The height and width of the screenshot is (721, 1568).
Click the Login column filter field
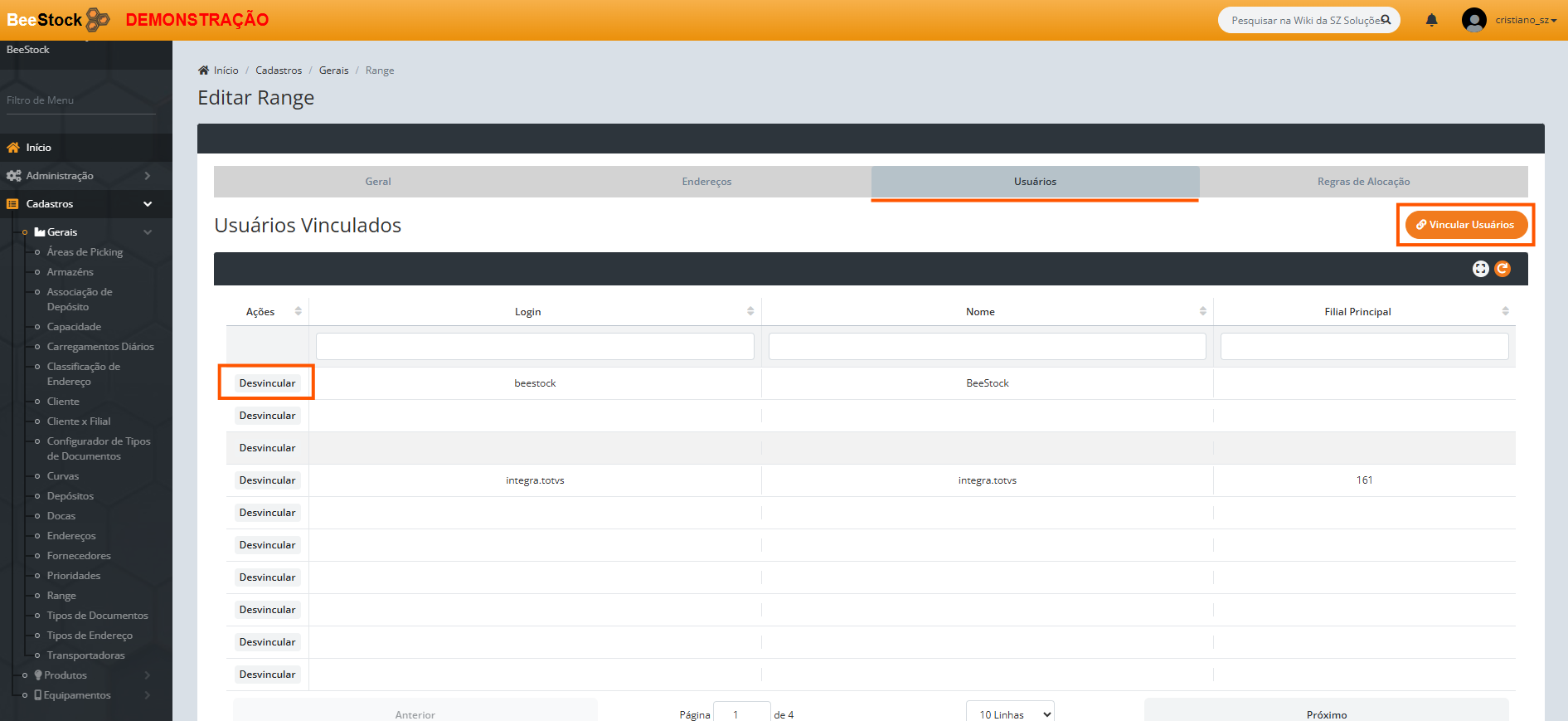pos(535,347)
